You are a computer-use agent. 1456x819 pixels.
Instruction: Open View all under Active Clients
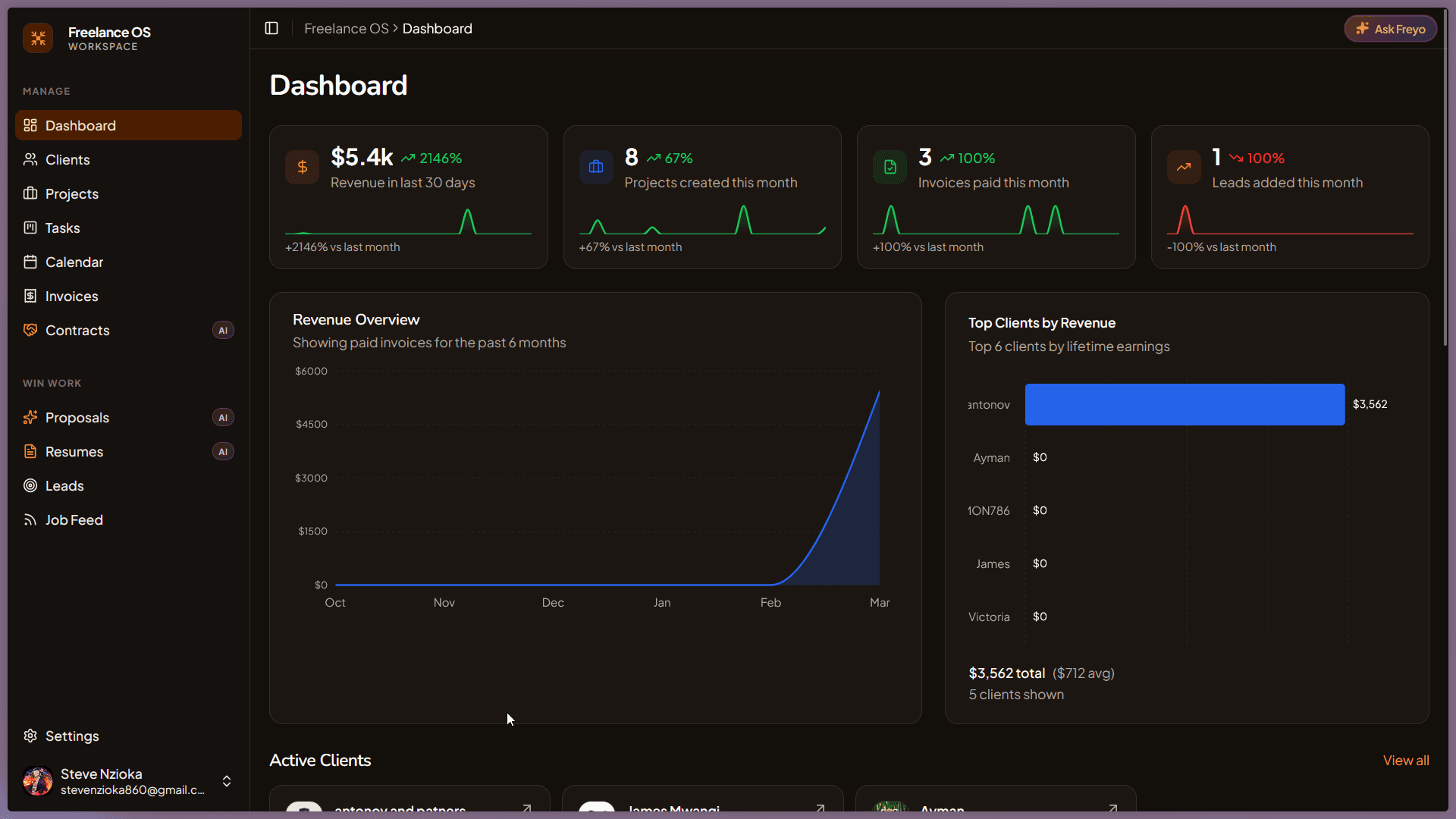tap(1405, 760)
